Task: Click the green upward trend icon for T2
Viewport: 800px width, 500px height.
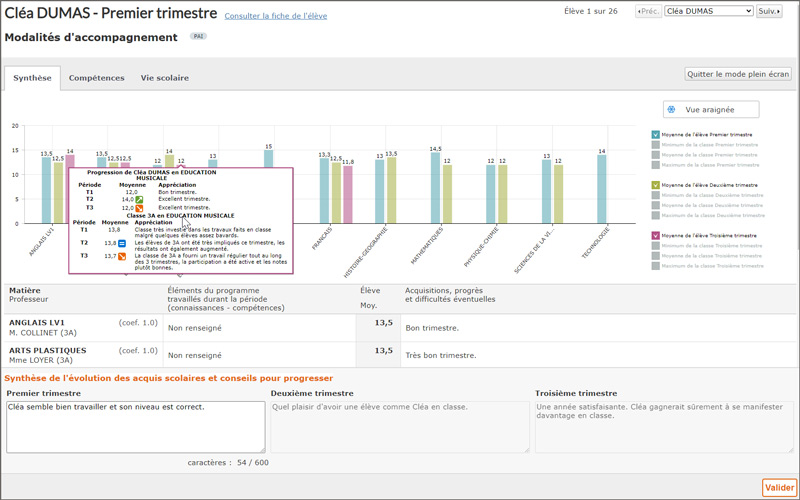Action: pos(140,200)
